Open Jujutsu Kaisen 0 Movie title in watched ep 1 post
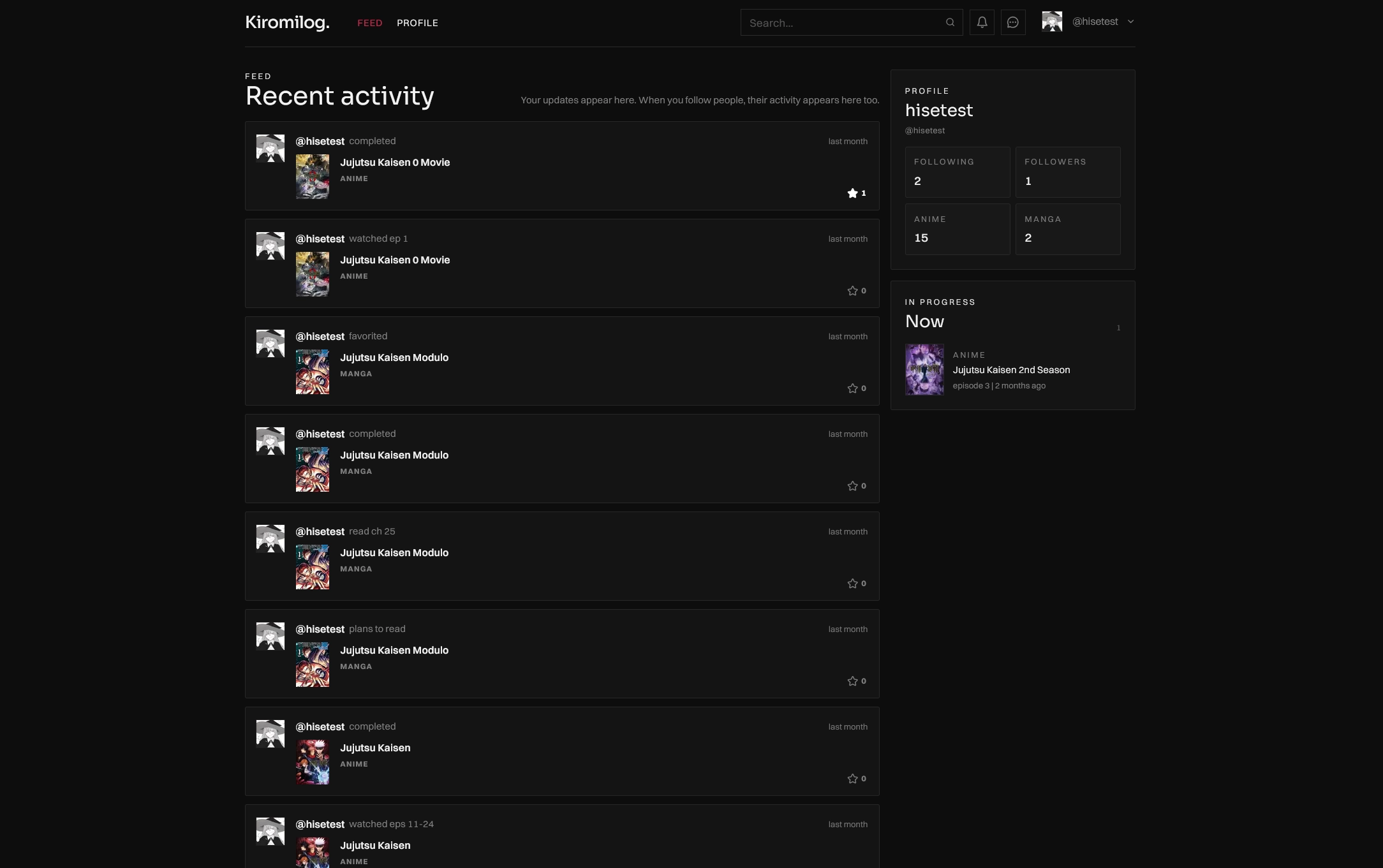Screen dimensions: 1383x868 pyautogui.click(x=395, y=260)
